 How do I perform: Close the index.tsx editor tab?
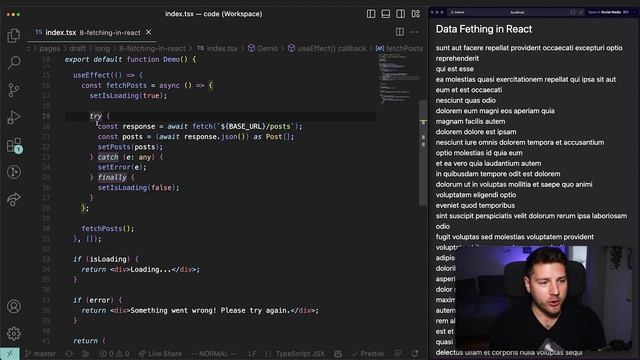[149, 32]
